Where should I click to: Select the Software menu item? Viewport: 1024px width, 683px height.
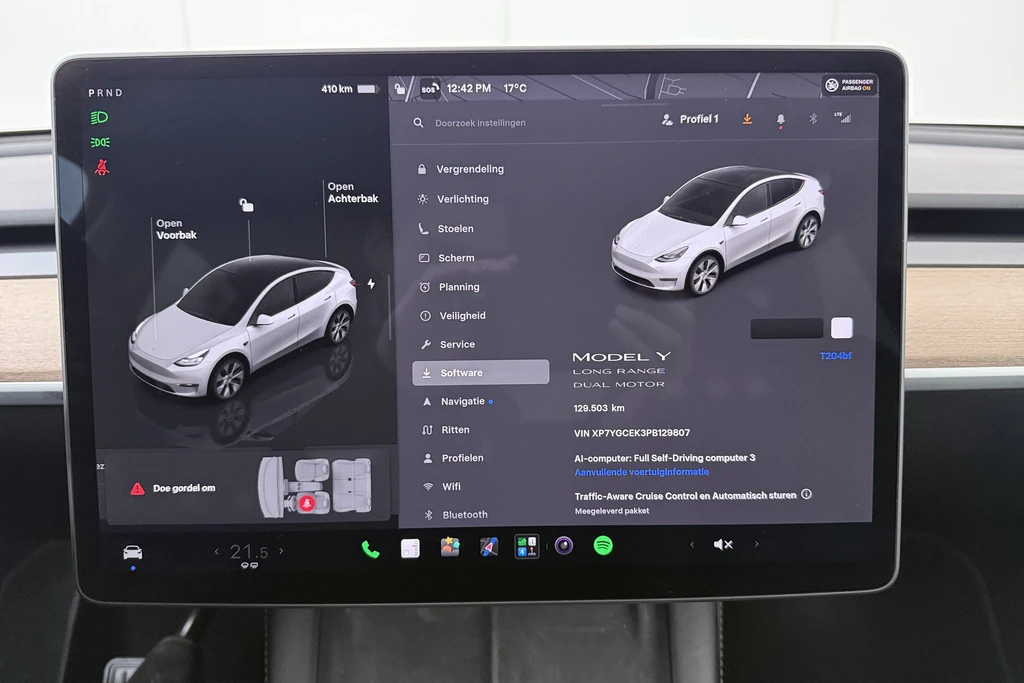[481, 373]
